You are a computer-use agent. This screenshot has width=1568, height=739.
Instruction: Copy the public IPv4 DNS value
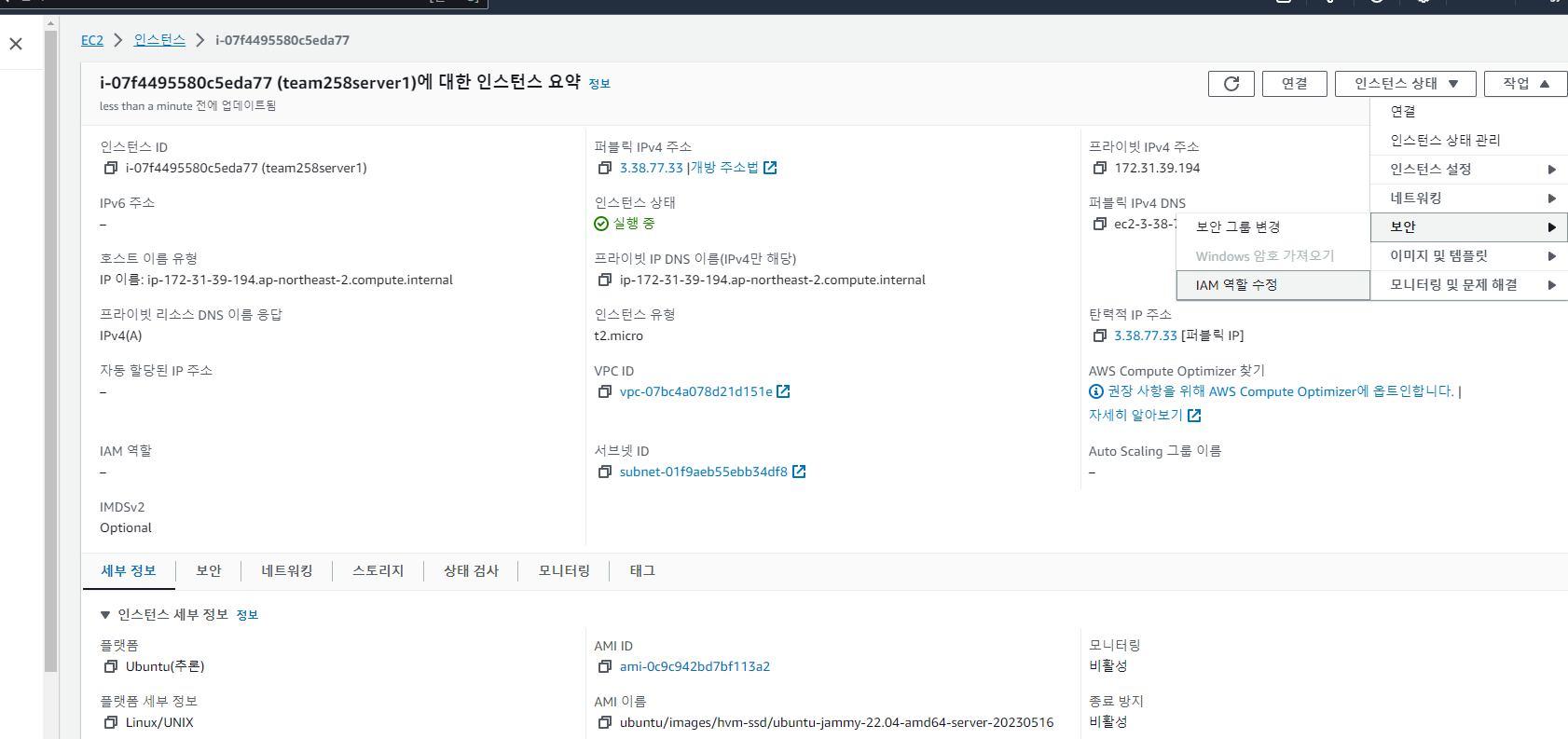[1100, 225]
